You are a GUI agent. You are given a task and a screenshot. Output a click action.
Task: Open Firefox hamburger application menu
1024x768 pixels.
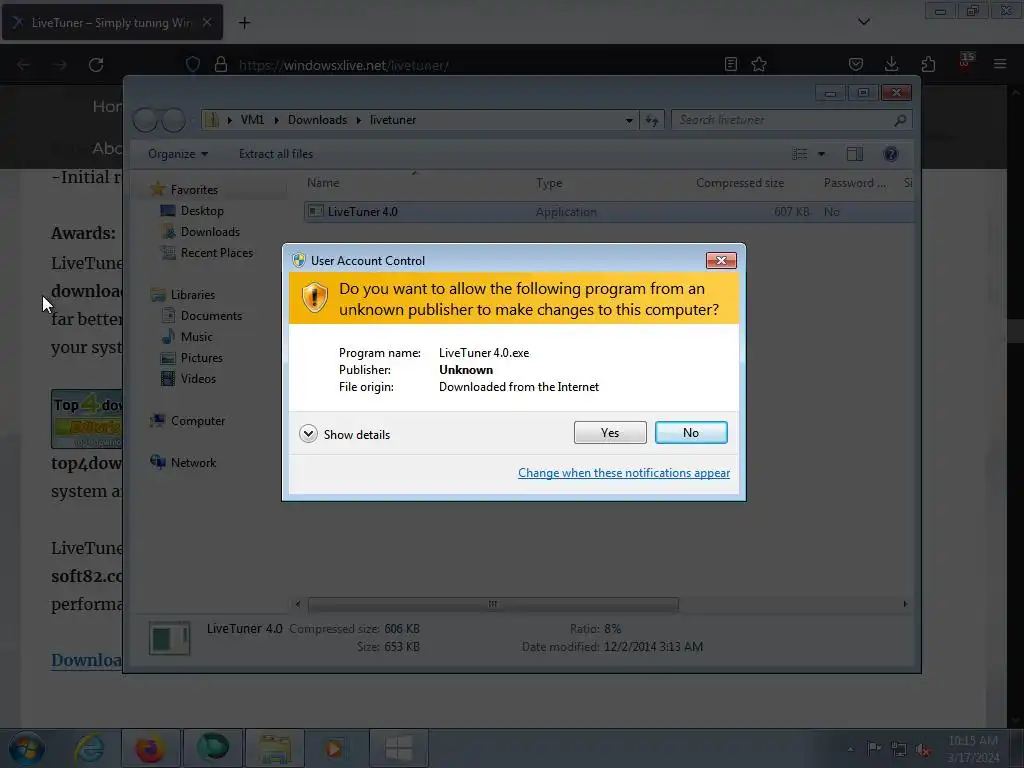click(1000, 64)
